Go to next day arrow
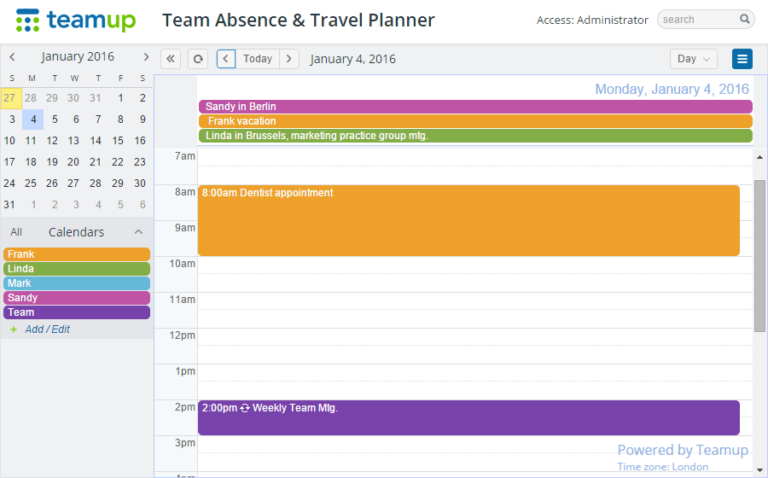Image resolution: width=768 pixels, height=478 pixels. [x=289, y=59]
